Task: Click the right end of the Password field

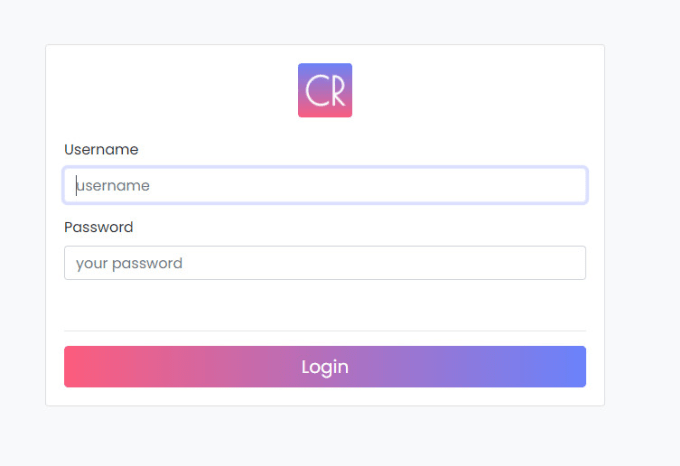Action: coord(570,263)
